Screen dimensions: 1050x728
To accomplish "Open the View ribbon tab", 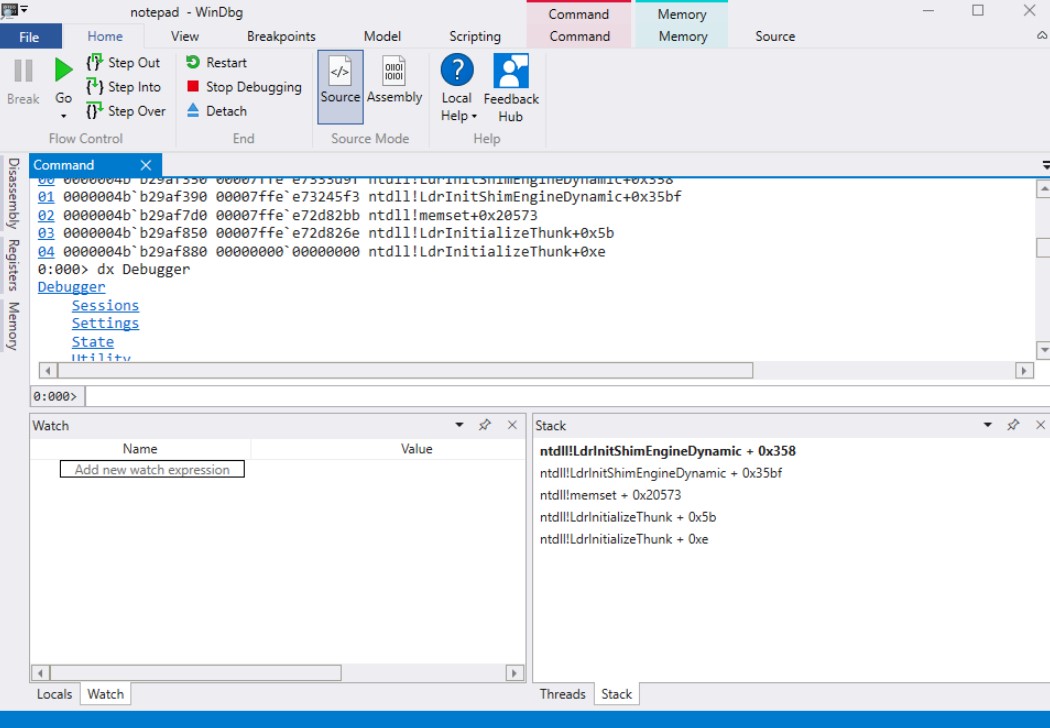I will pyautogui.click(x=184, y=36).
